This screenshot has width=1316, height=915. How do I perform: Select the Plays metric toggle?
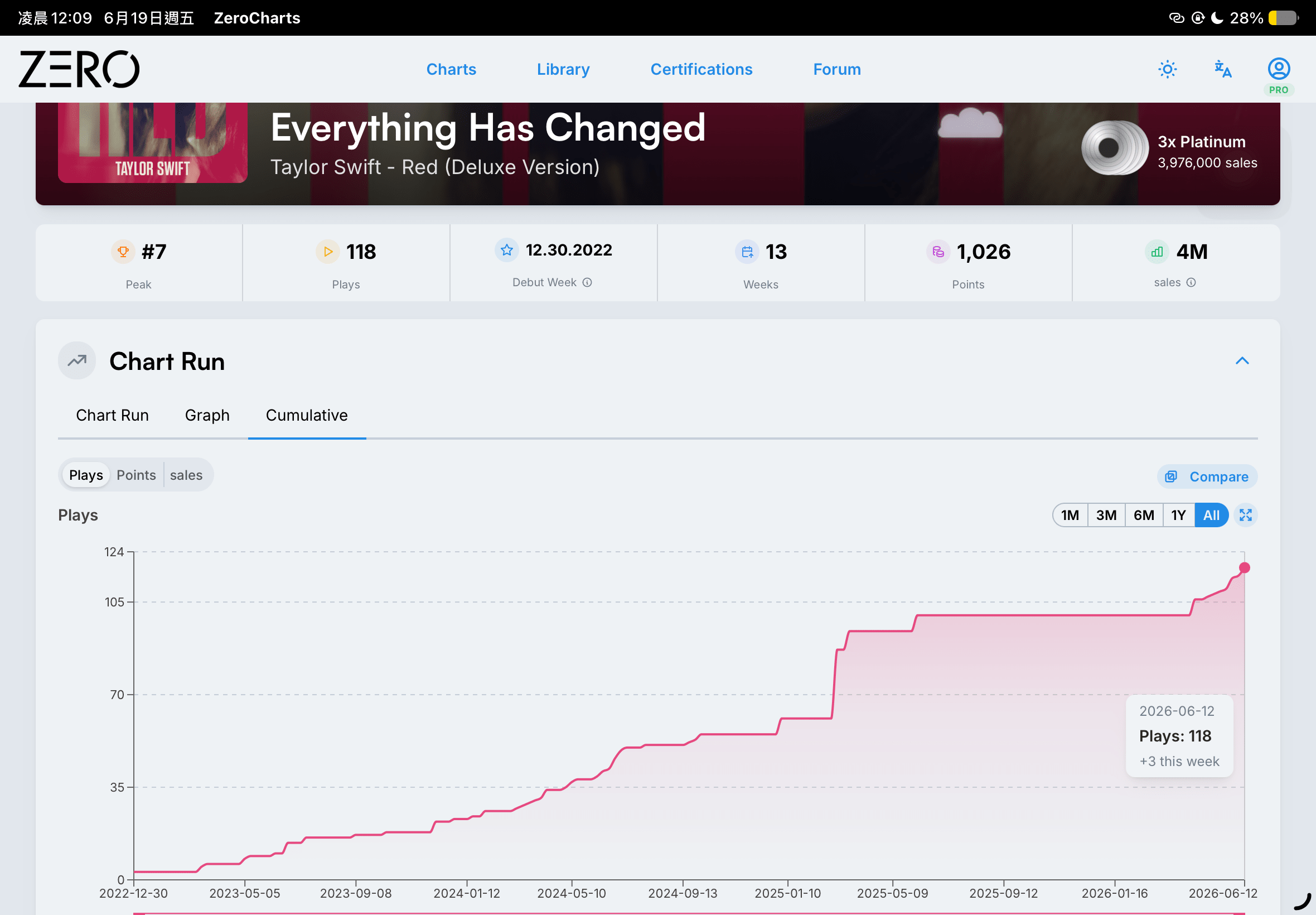pos(86,475)
